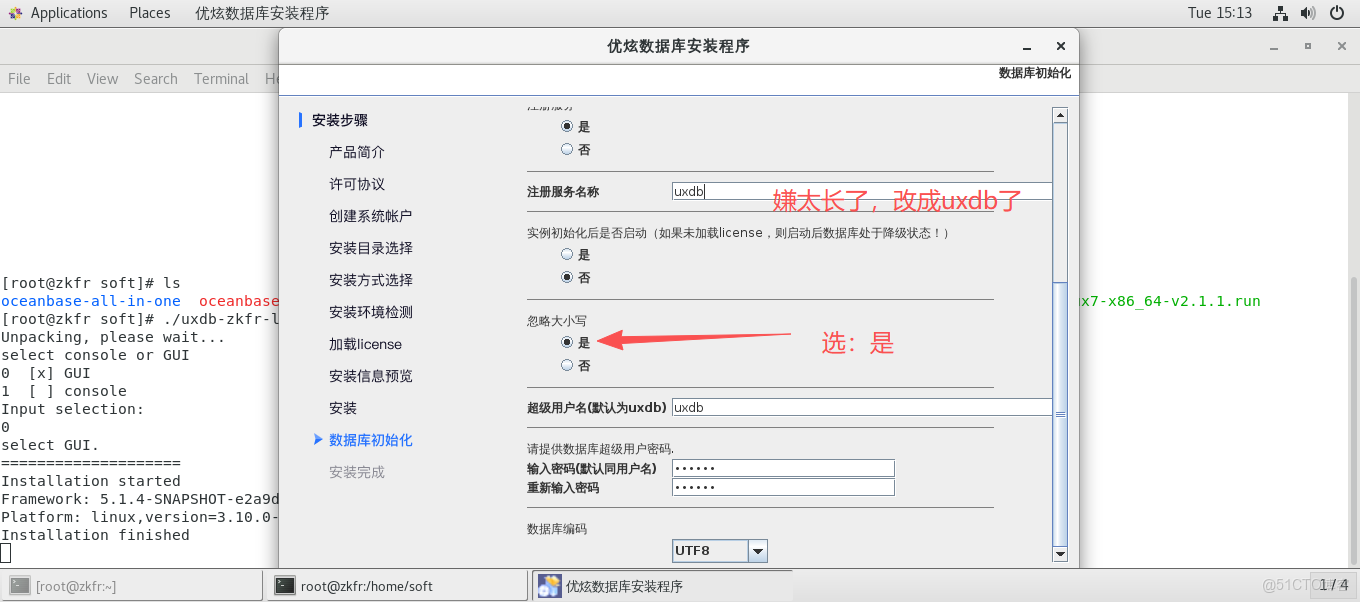The width and height of the screenshot is (1360, 602).
Task: Click step 创建系统帐户 in sidebar
Action: point(371,216)
